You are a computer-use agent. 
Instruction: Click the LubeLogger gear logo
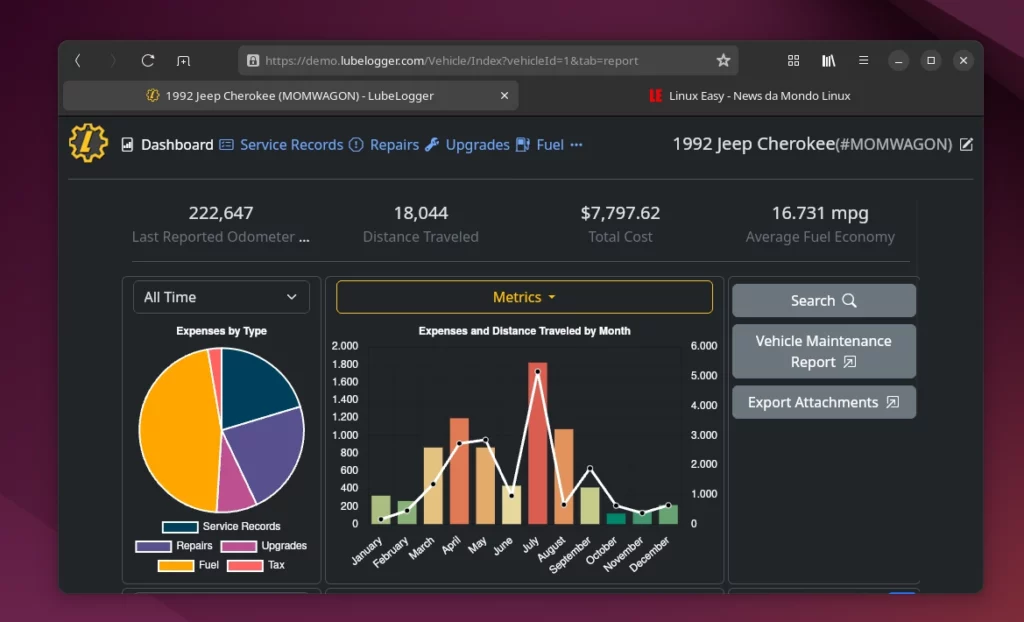coord(88,143)
